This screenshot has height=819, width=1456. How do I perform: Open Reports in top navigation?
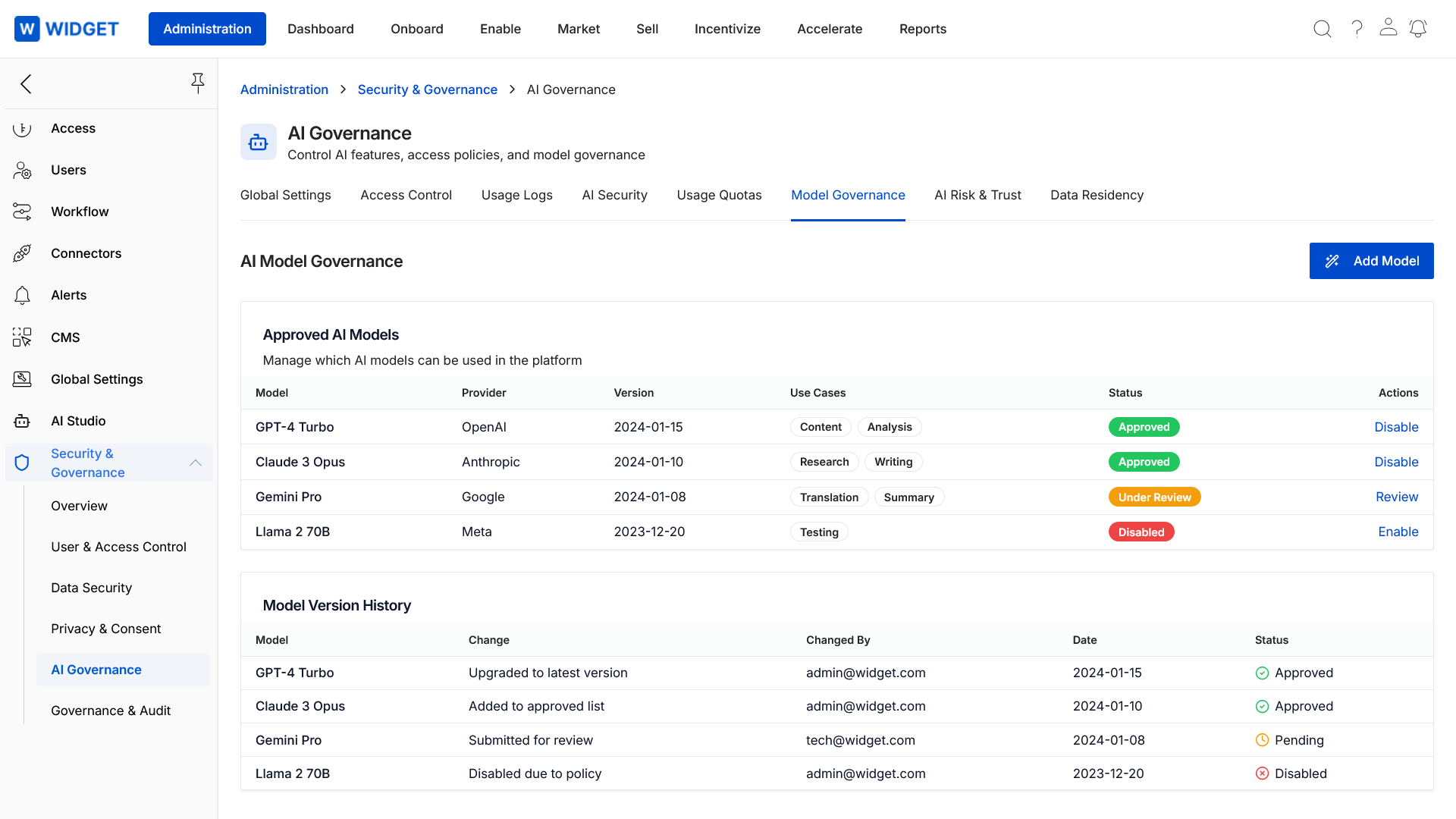922,29
